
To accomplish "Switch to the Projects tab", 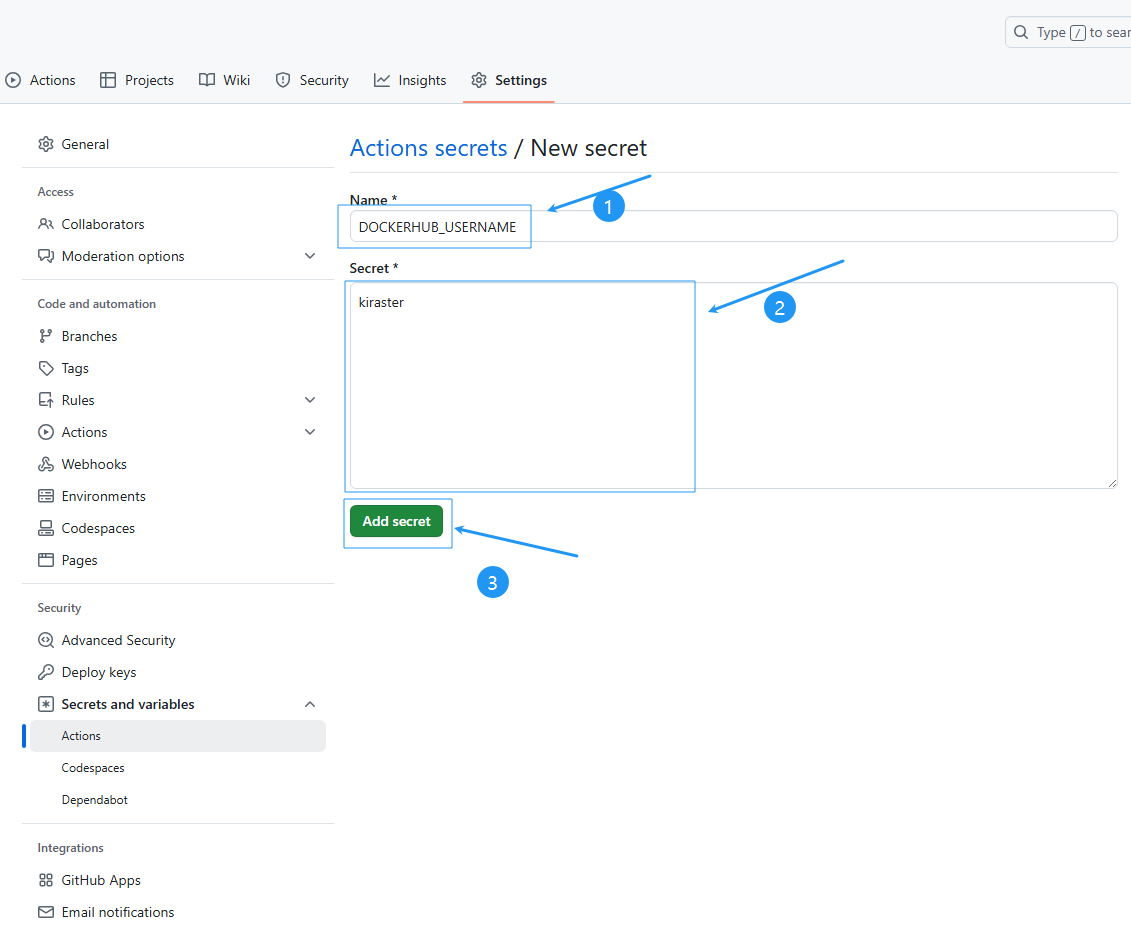I will pos(137,80).
